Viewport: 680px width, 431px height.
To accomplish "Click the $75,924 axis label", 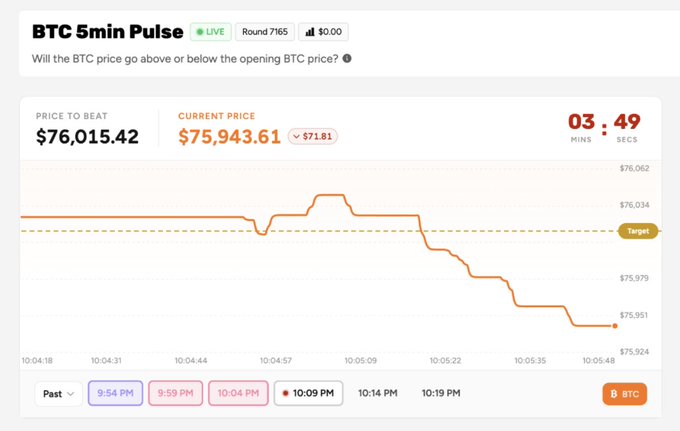I will pos(634,352).
